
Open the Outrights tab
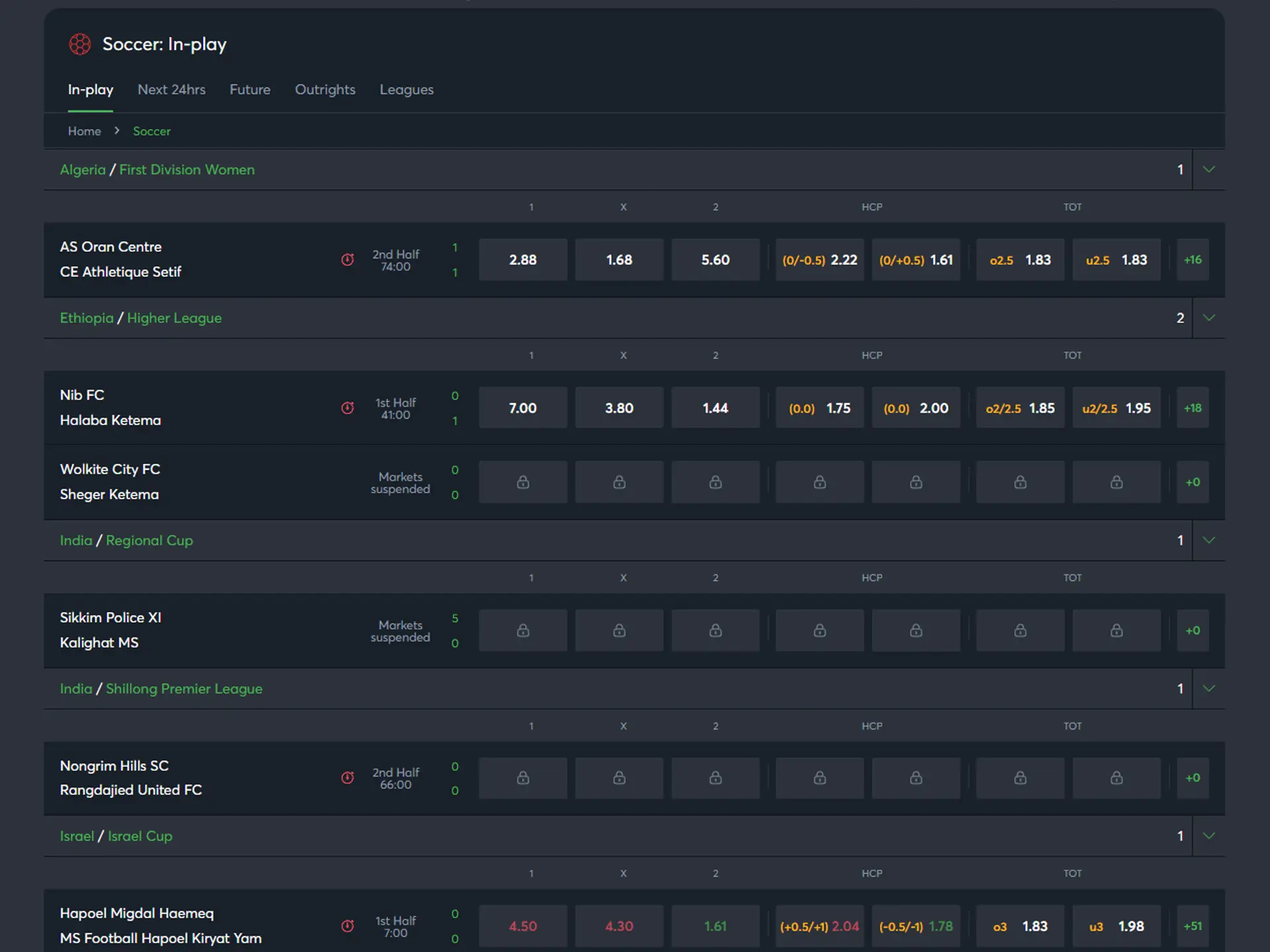(x=325, y=89)
